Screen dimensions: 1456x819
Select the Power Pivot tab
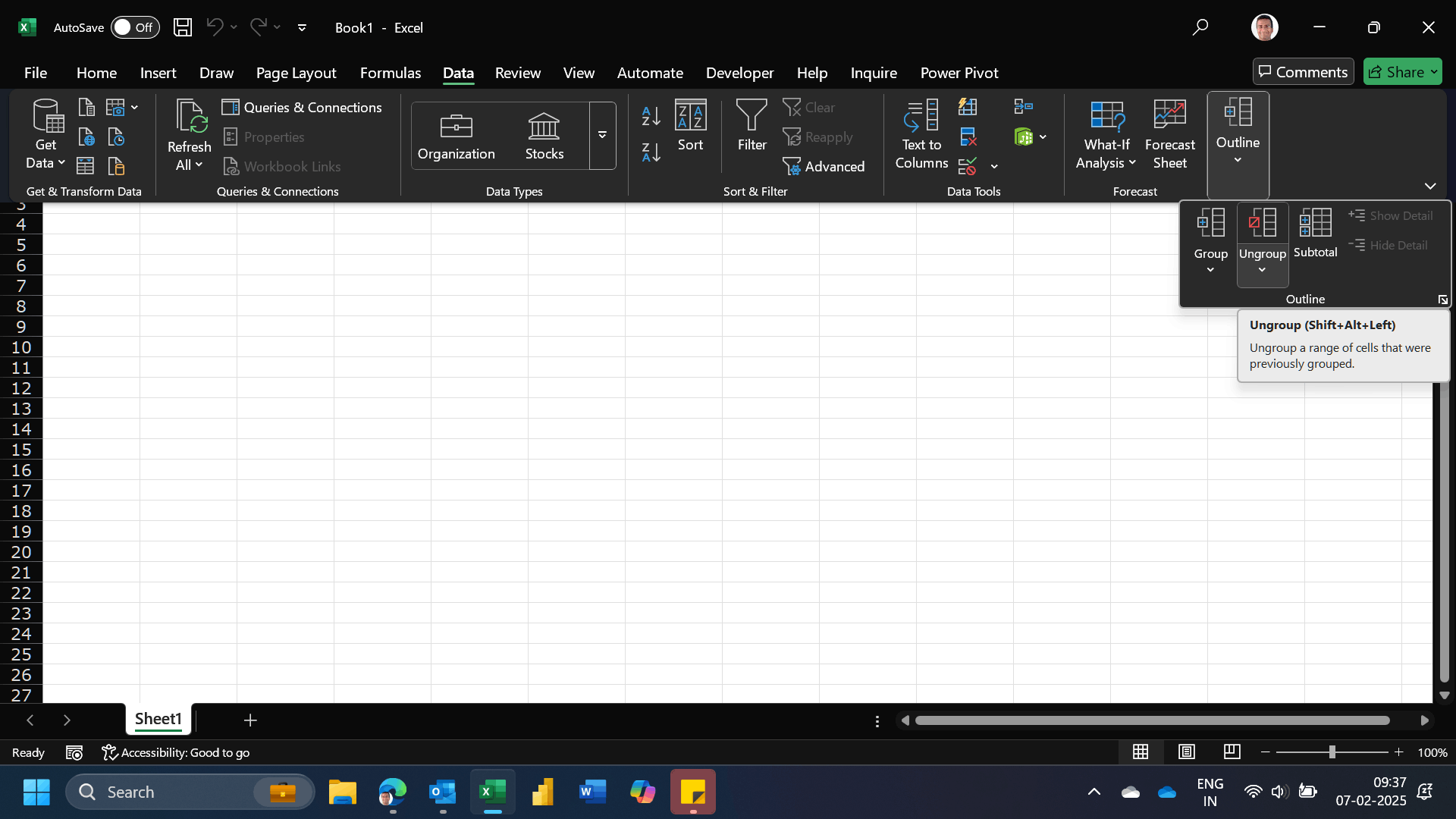(x=959, y=73)
